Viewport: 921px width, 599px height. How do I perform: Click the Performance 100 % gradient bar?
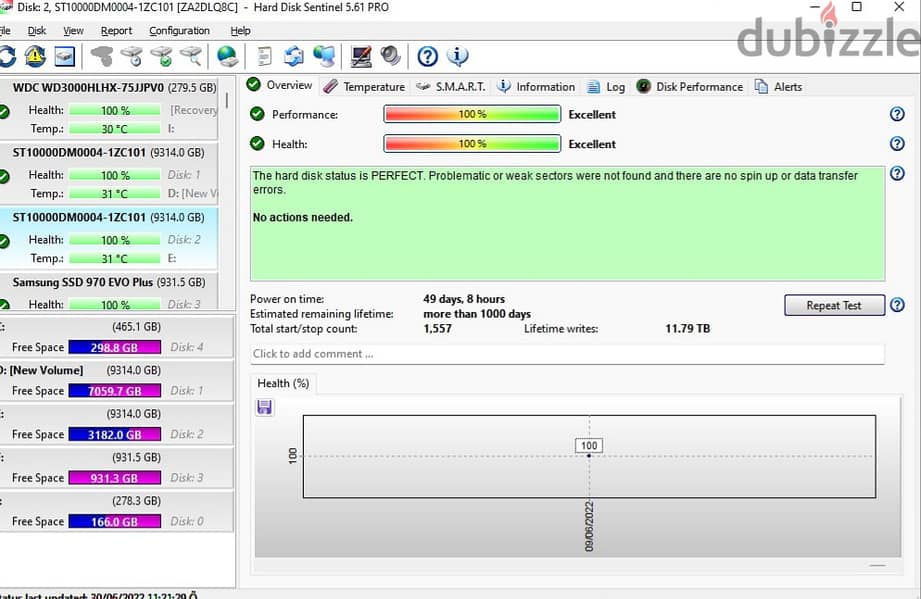coord(472,114)
